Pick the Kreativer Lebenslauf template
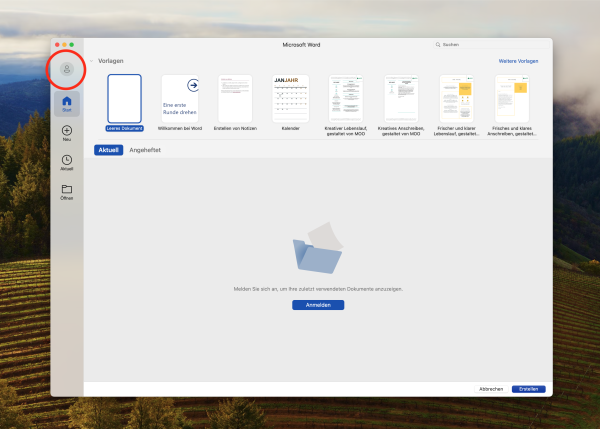 tap(346, 99)
